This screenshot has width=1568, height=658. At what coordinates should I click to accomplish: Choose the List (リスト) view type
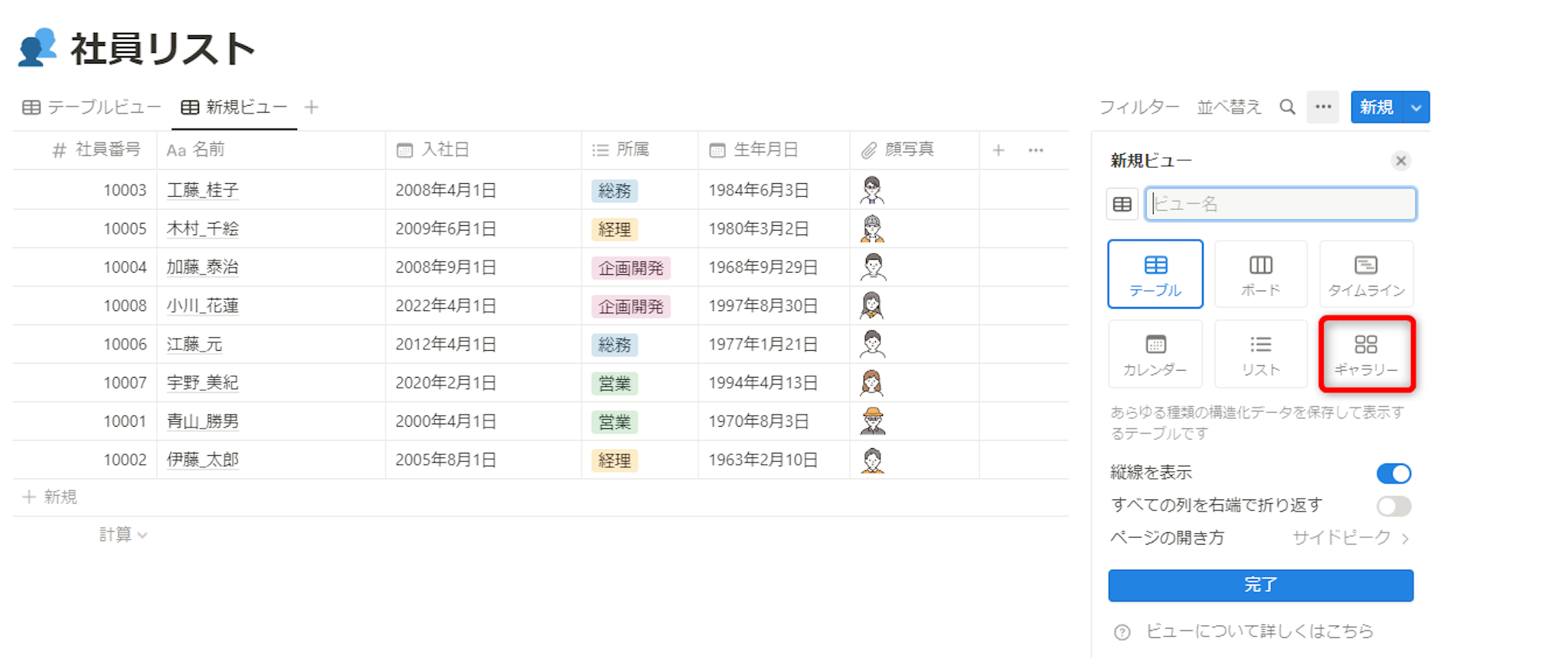1260,354
